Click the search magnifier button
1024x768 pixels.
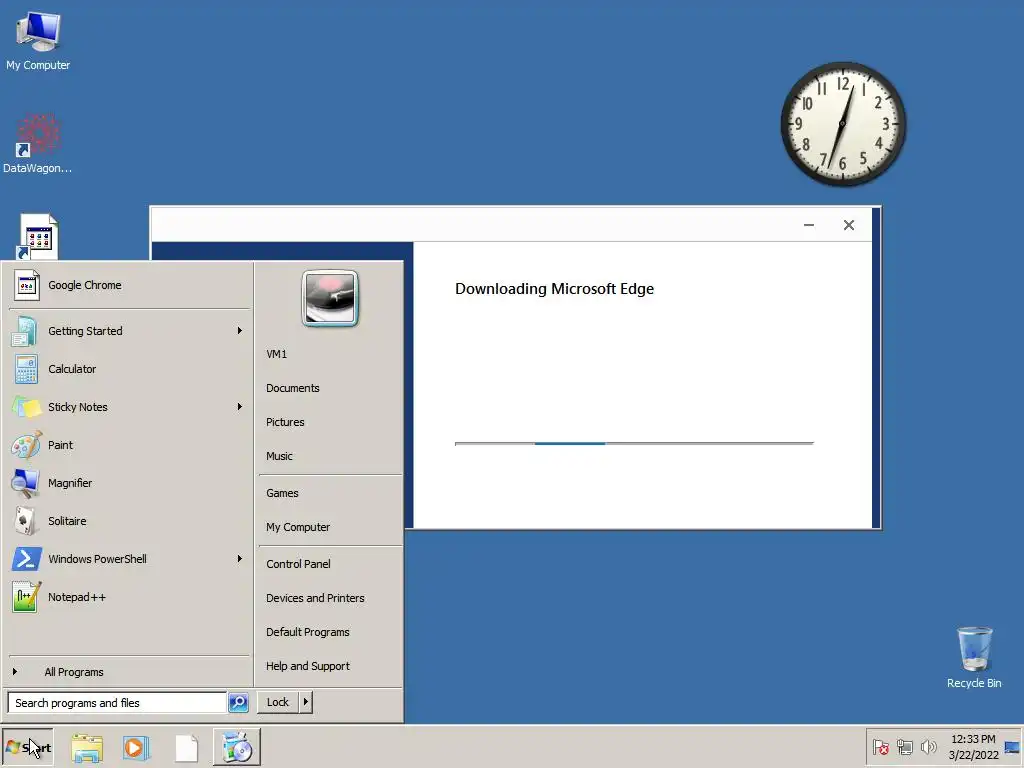pyautogui.click(x=238, y=703)
